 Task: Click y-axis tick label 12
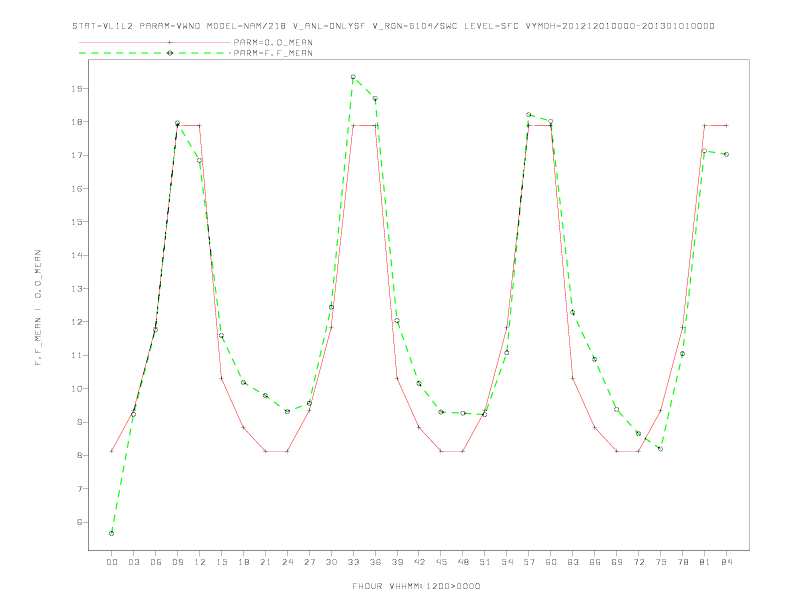(x=76, y=322)
